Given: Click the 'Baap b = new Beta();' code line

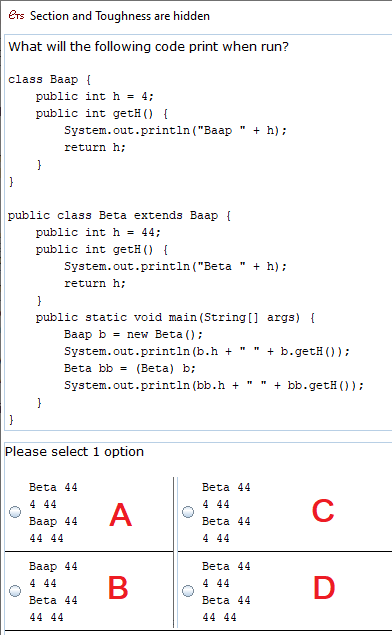Looking at the screenshot, I should (133, 335).
